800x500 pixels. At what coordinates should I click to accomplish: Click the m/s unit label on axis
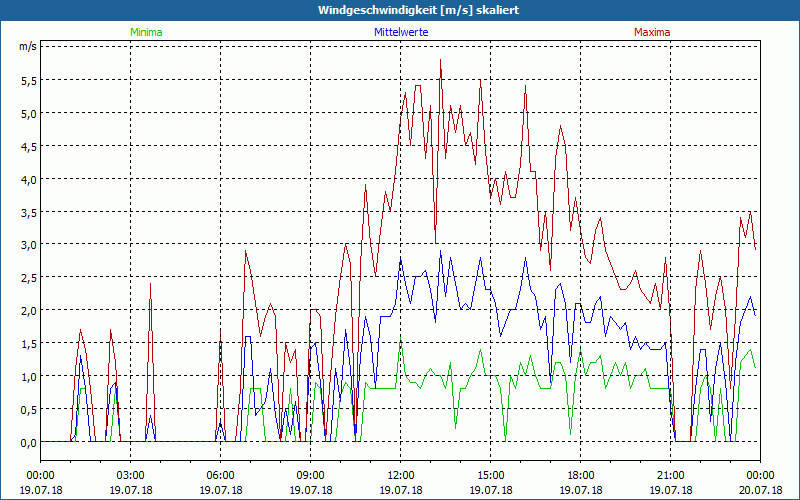(x=28, y=46)
